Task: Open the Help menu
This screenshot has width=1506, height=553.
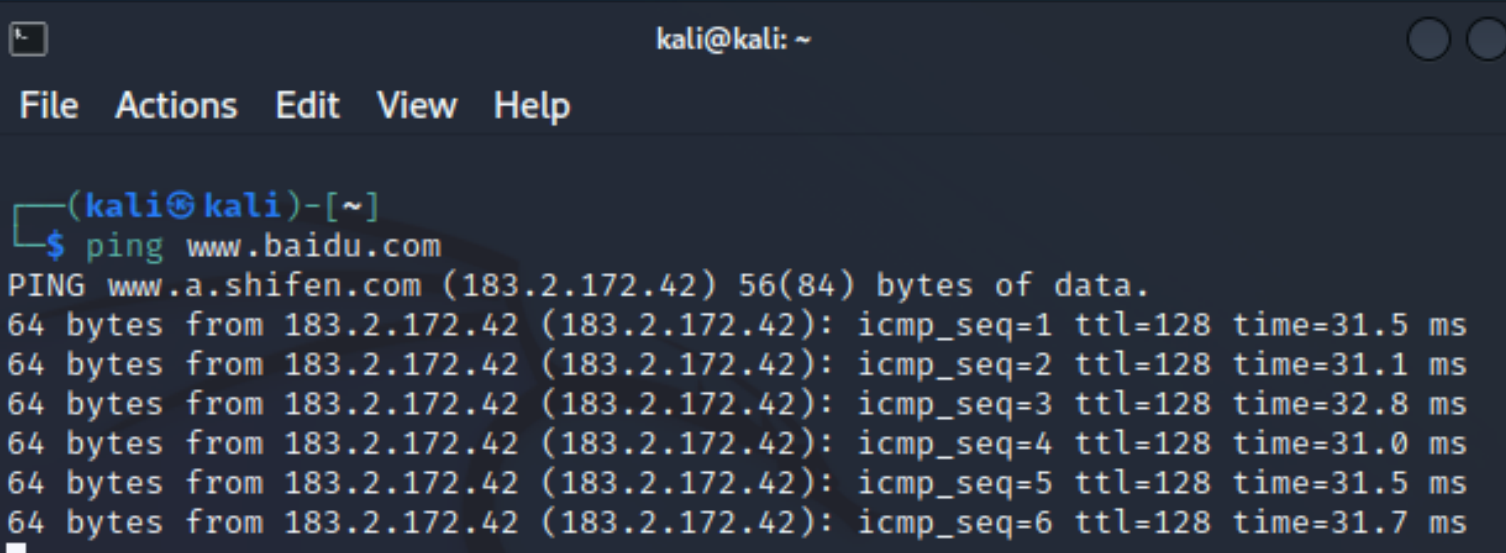Action: click(532, 105)
